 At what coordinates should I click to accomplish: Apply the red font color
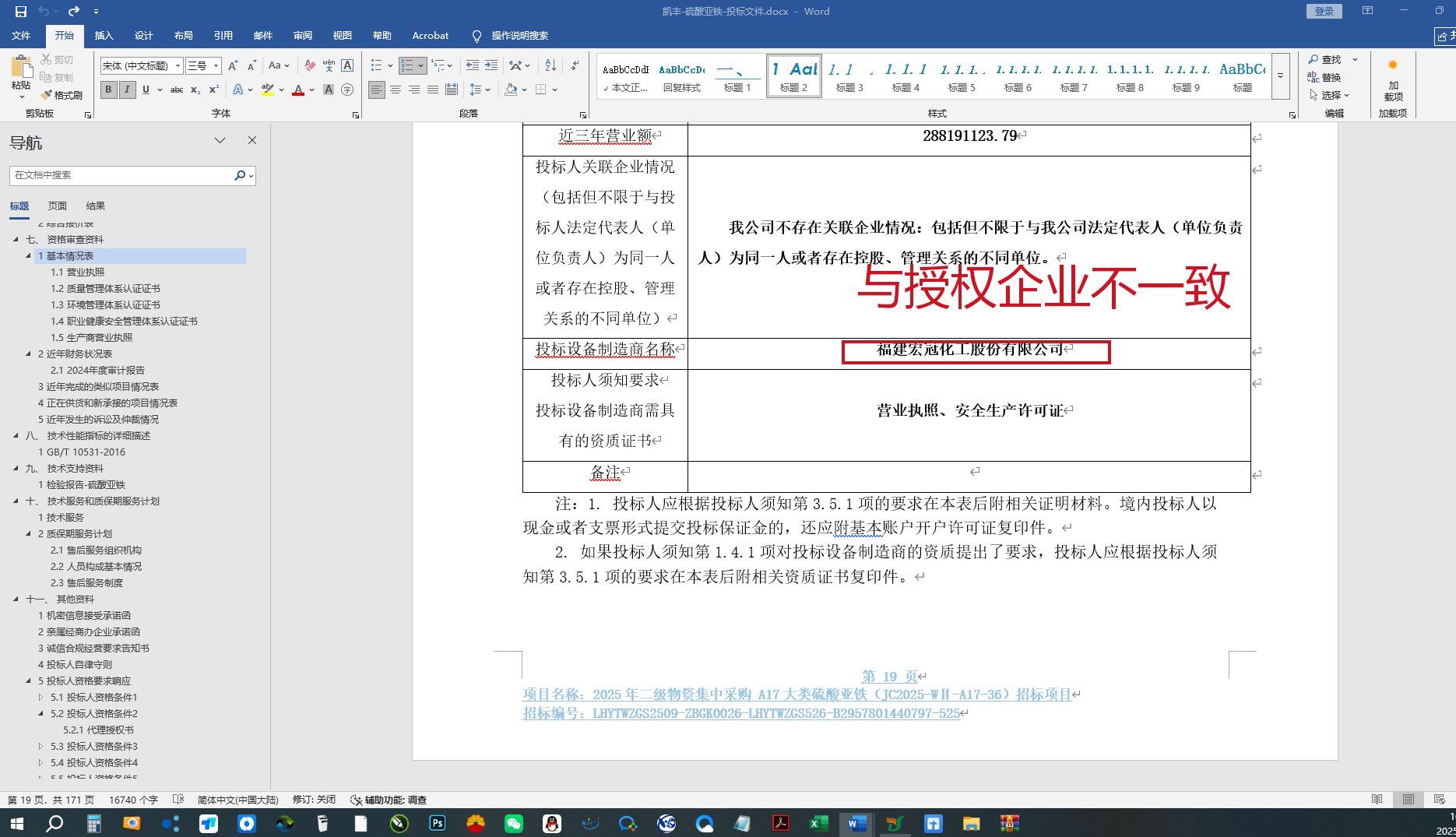tap(298, 90)
